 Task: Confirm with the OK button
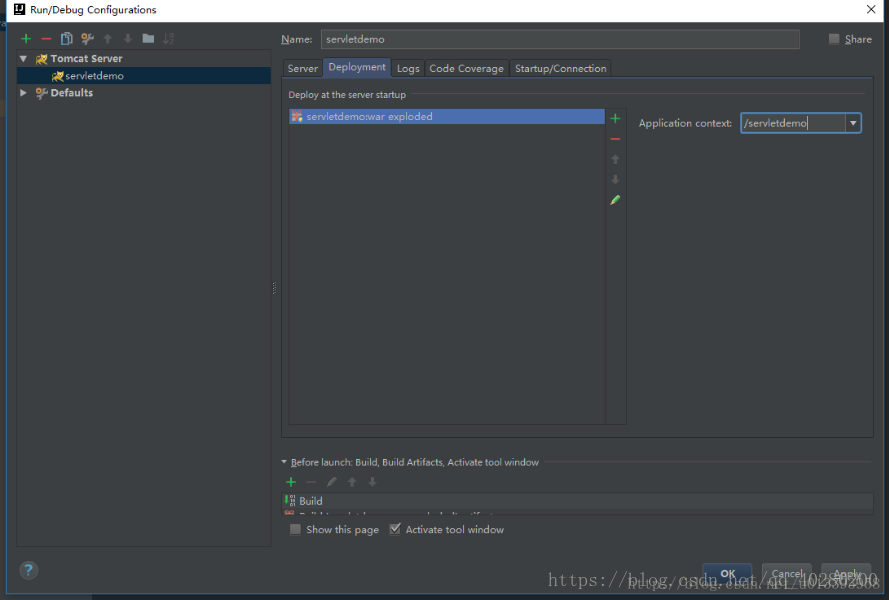click(x=727, y=574)
